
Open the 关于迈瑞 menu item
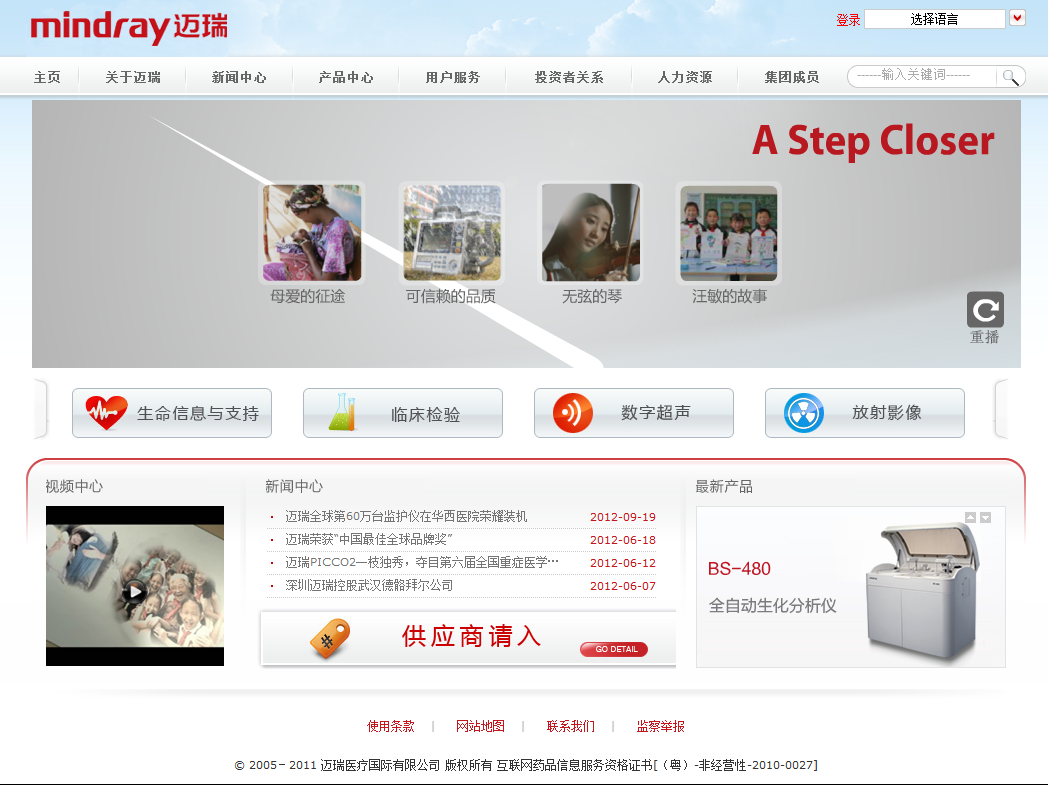click(x=133, y=77)
